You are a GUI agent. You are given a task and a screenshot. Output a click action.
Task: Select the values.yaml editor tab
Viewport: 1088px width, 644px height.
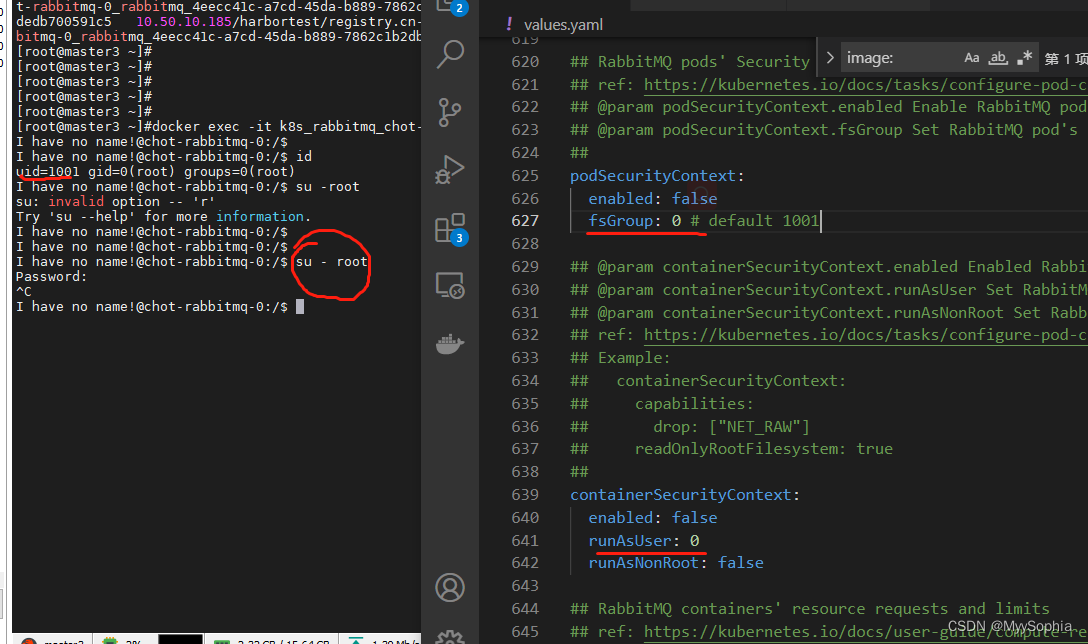tap(563, 25)
